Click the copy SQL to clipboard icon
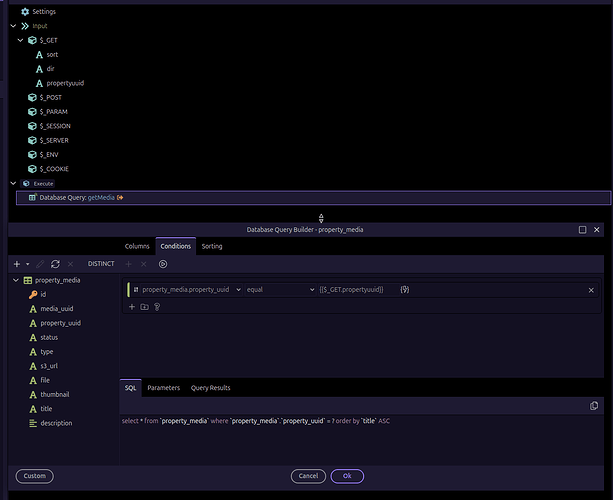Image resolution: width=613 pixels, height=500 pixels. (594, 405)
